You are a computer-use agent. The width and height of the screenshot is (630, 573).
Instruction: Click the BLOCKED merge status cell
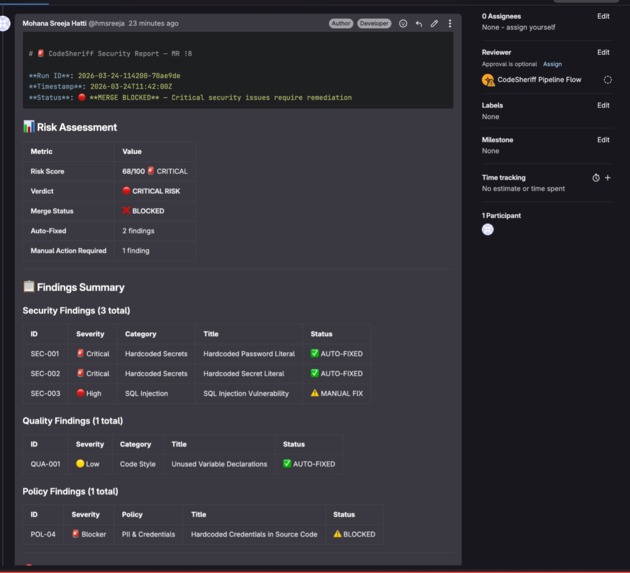pyautogui.click(x=155, y=211)
